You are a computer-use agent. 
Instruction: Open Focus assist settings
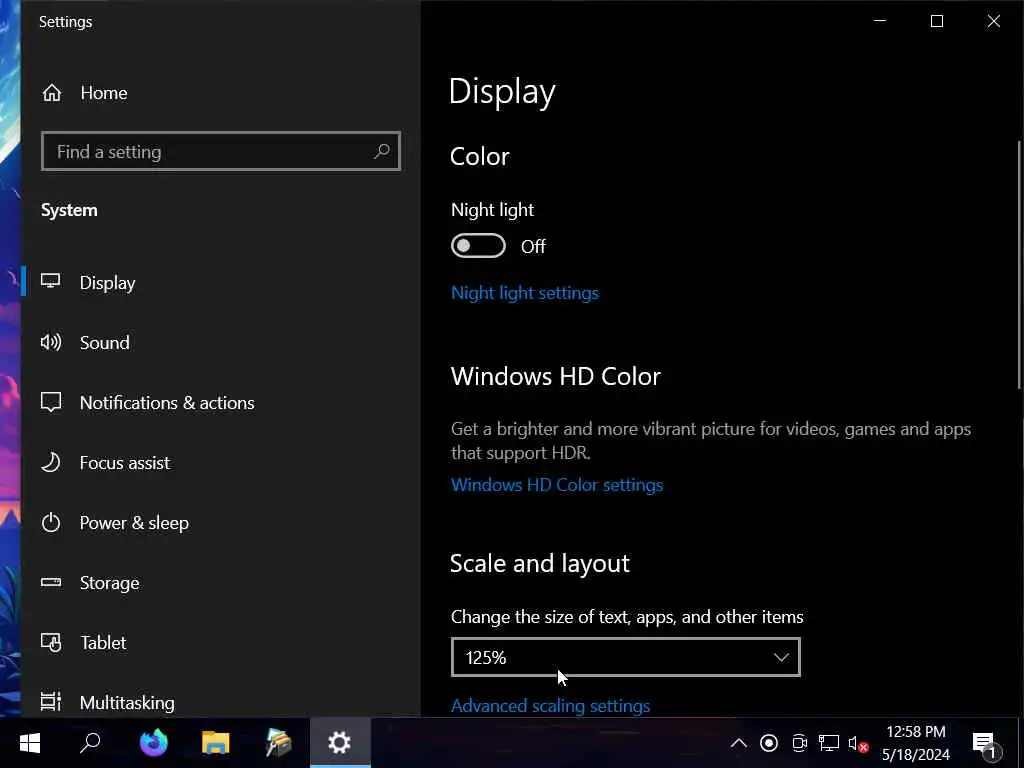[221, 462]
